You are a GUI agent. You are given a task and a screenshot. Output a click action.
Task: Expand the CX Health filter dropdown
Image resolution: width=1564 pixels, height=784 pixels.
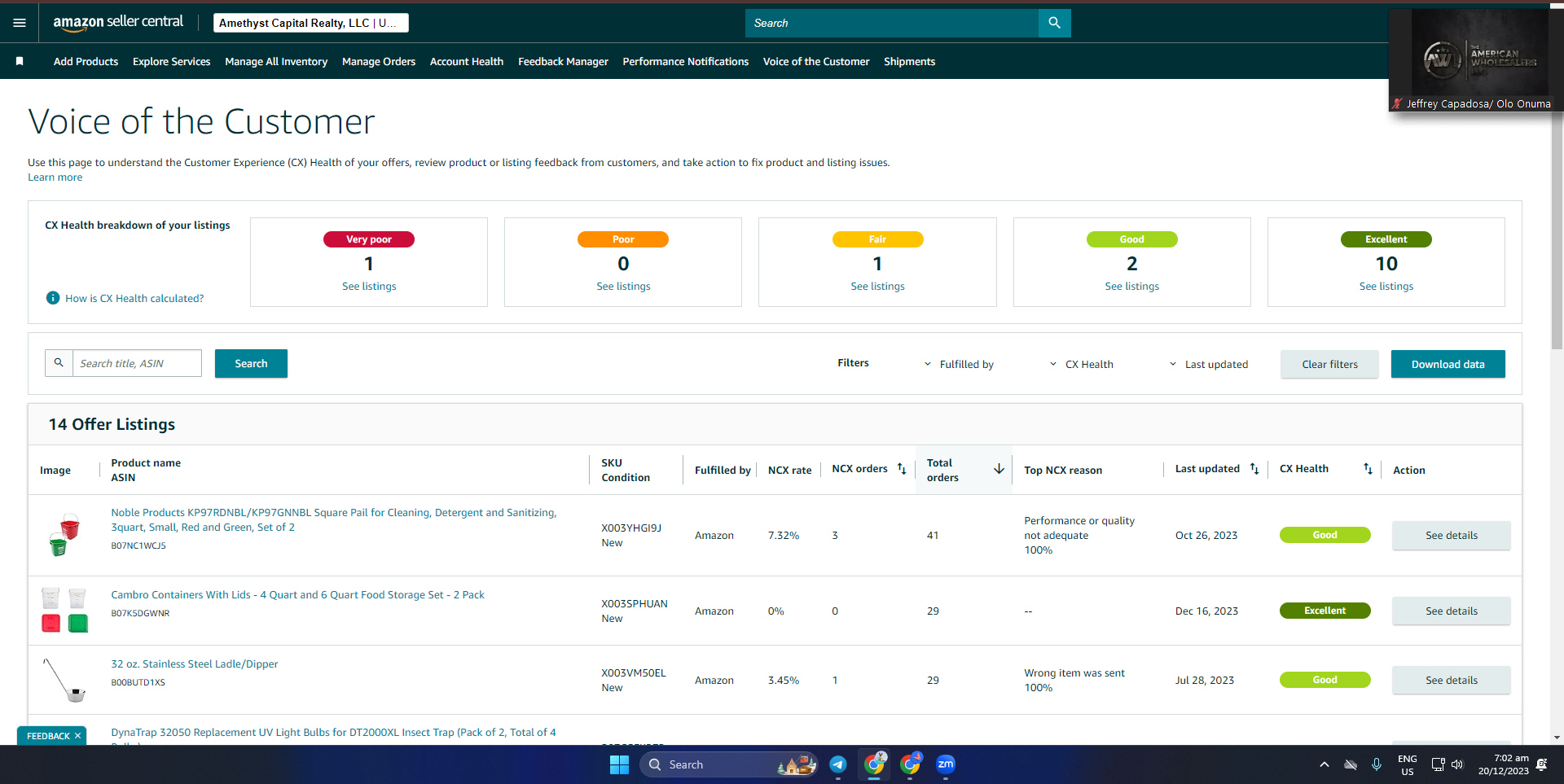[x=1081, y=364]
